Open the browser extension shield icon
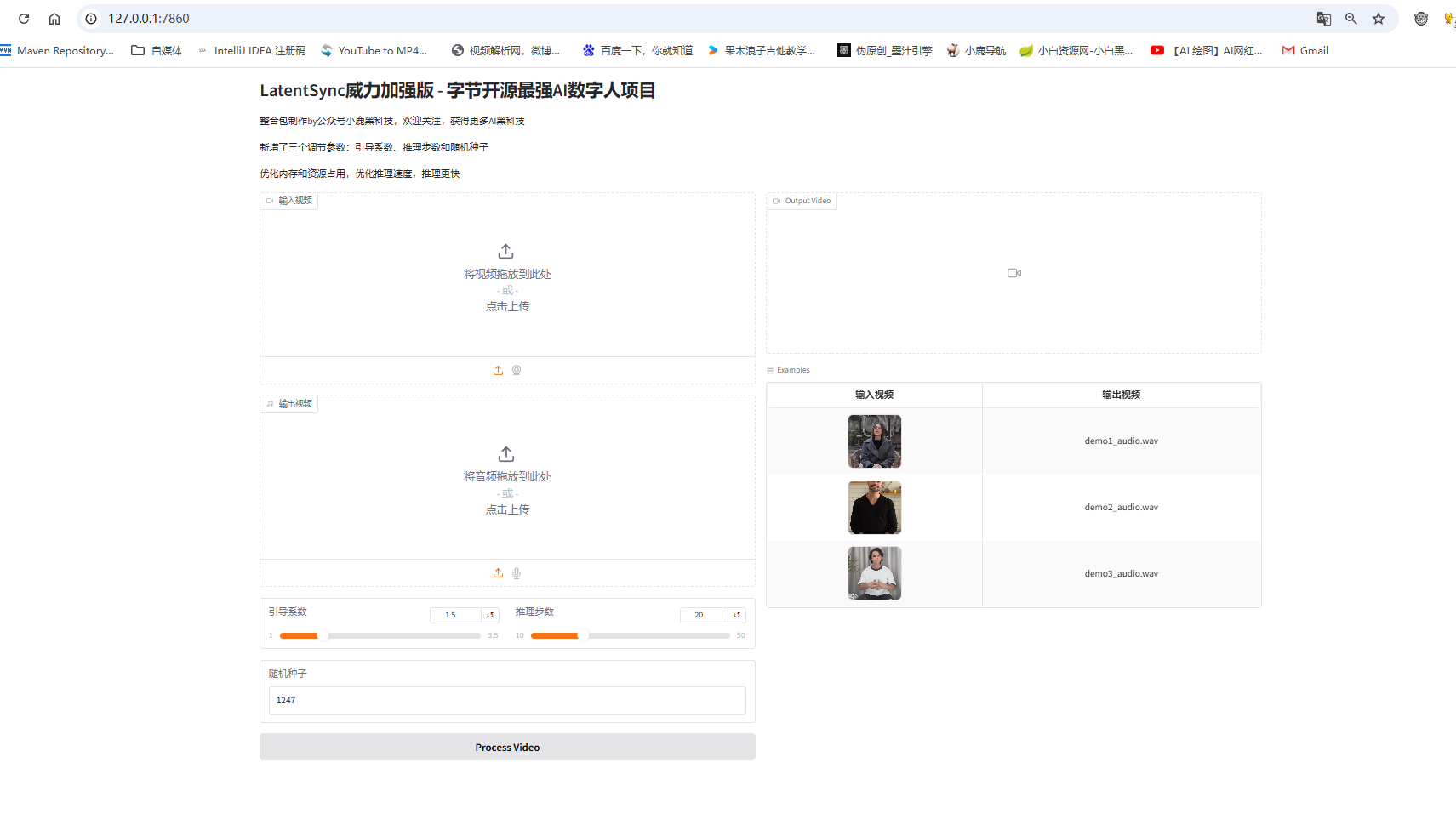 [x=1421, y=19]
